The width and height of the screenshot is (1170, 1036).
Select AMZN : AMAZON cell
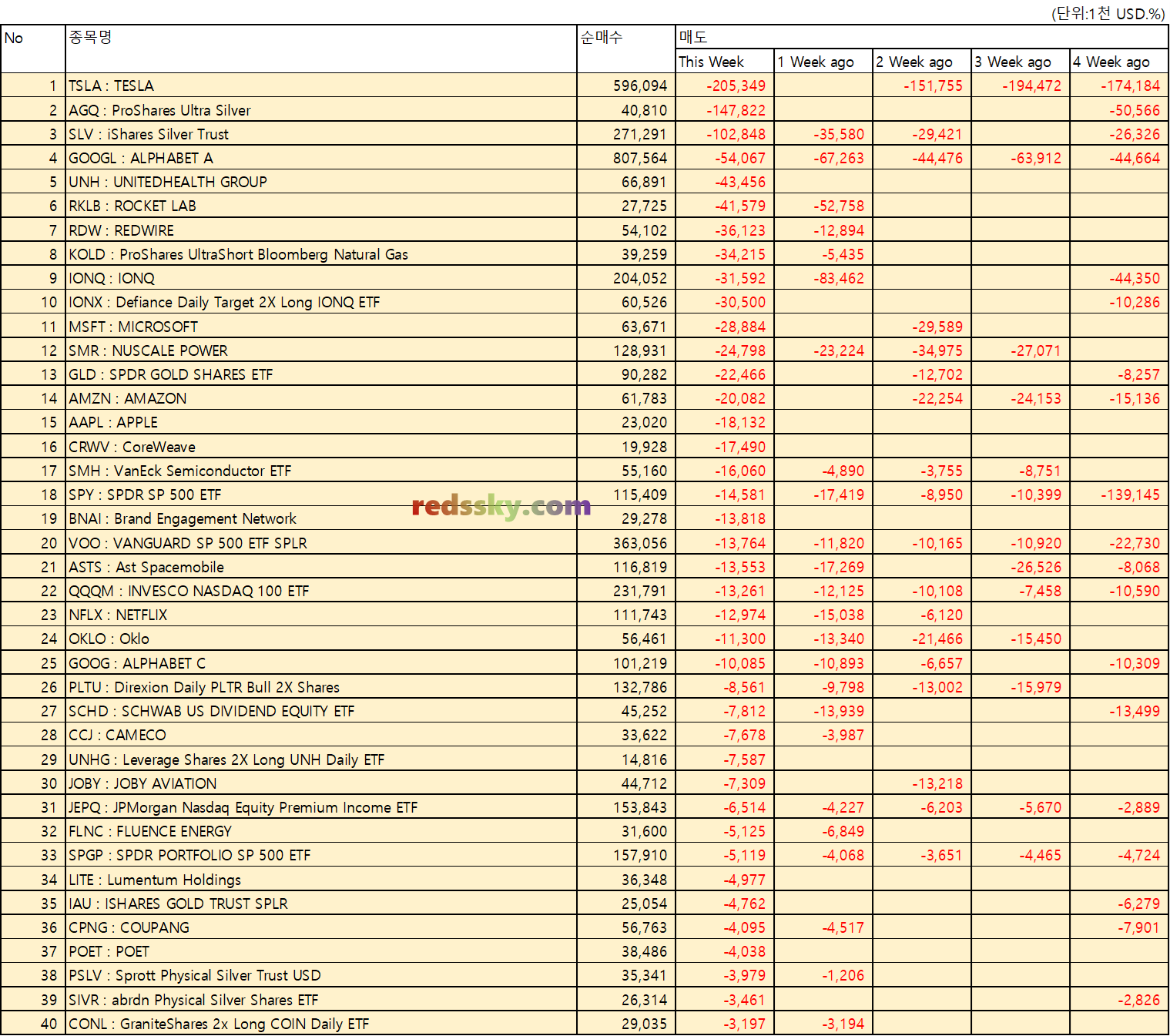[320, 398]
